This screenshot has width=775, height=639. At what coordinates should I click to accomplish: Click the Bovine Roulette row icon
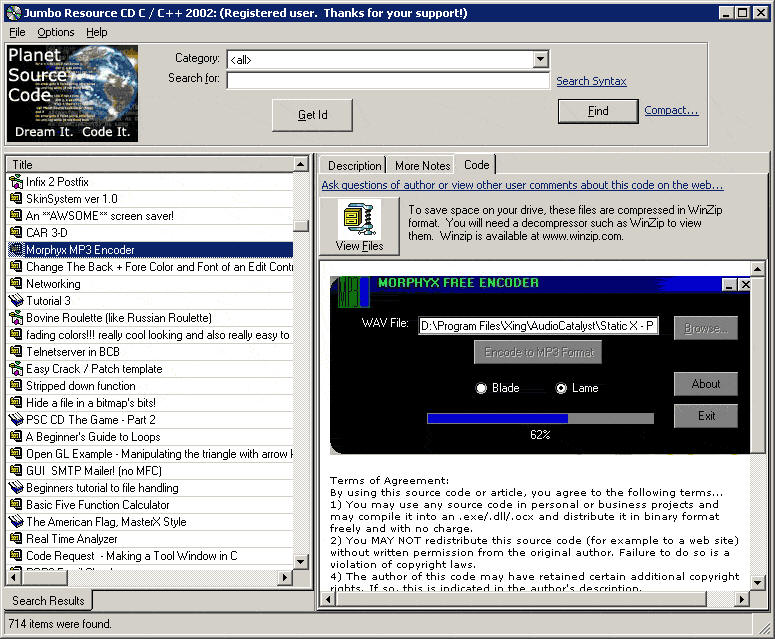[16, 317]
